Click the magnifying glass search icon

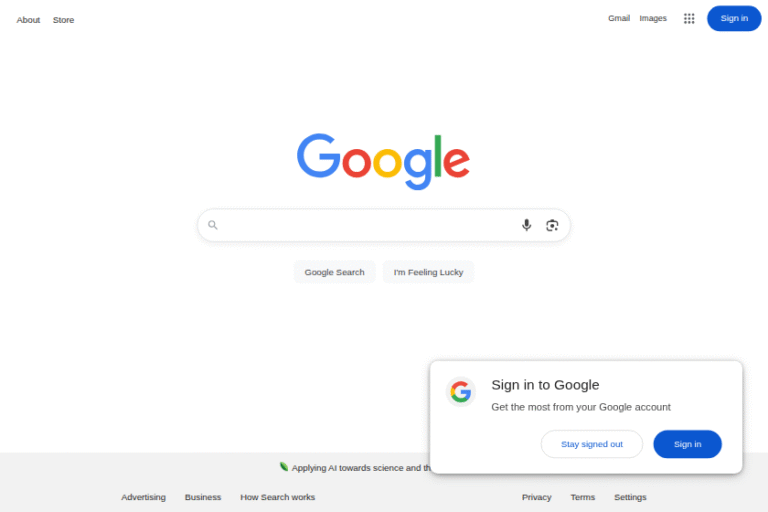[213, 225]
